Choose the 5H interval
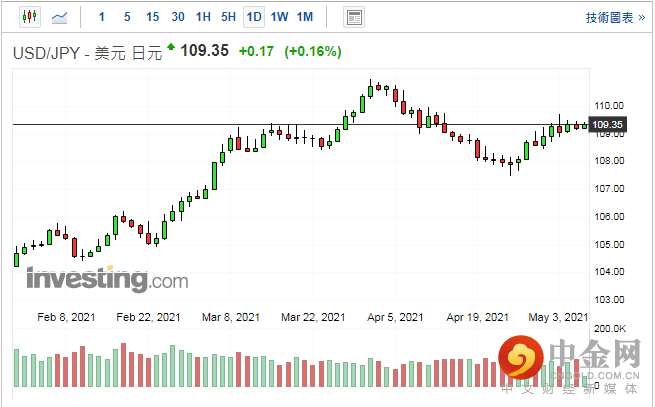The image size is (655, 407). pyautogui.click(x=228, y=17)
